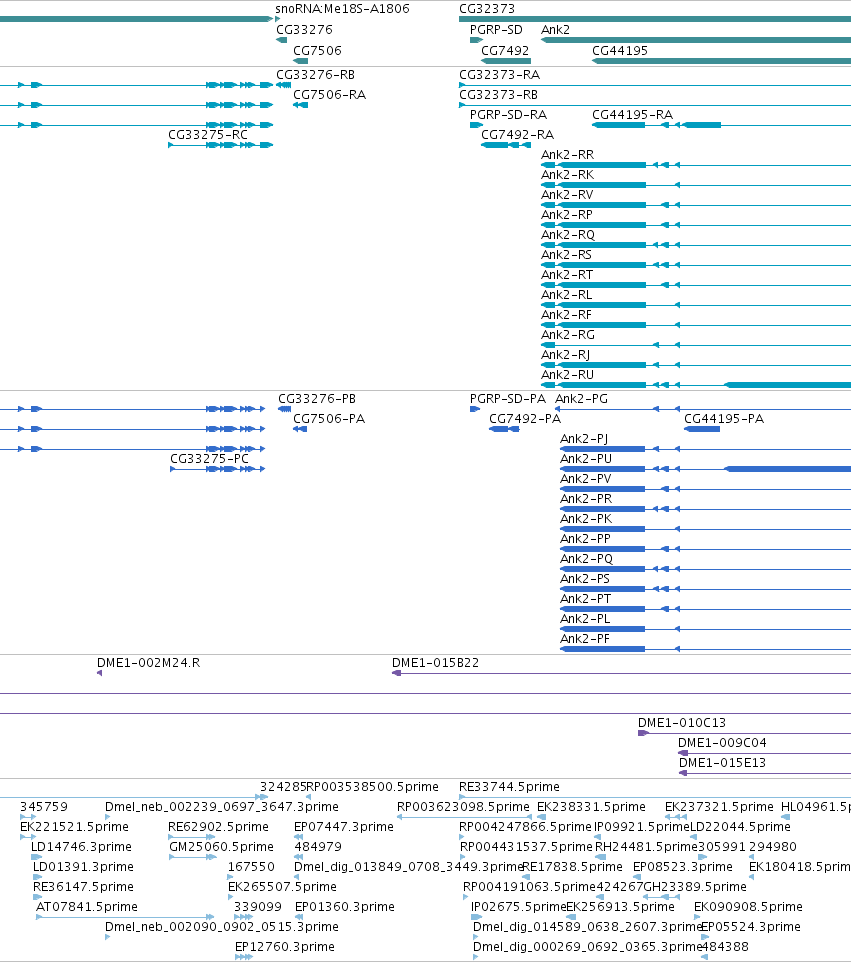Select the CG44195 gene label
This screenshot has width=851, height=962.
(620, 50)
